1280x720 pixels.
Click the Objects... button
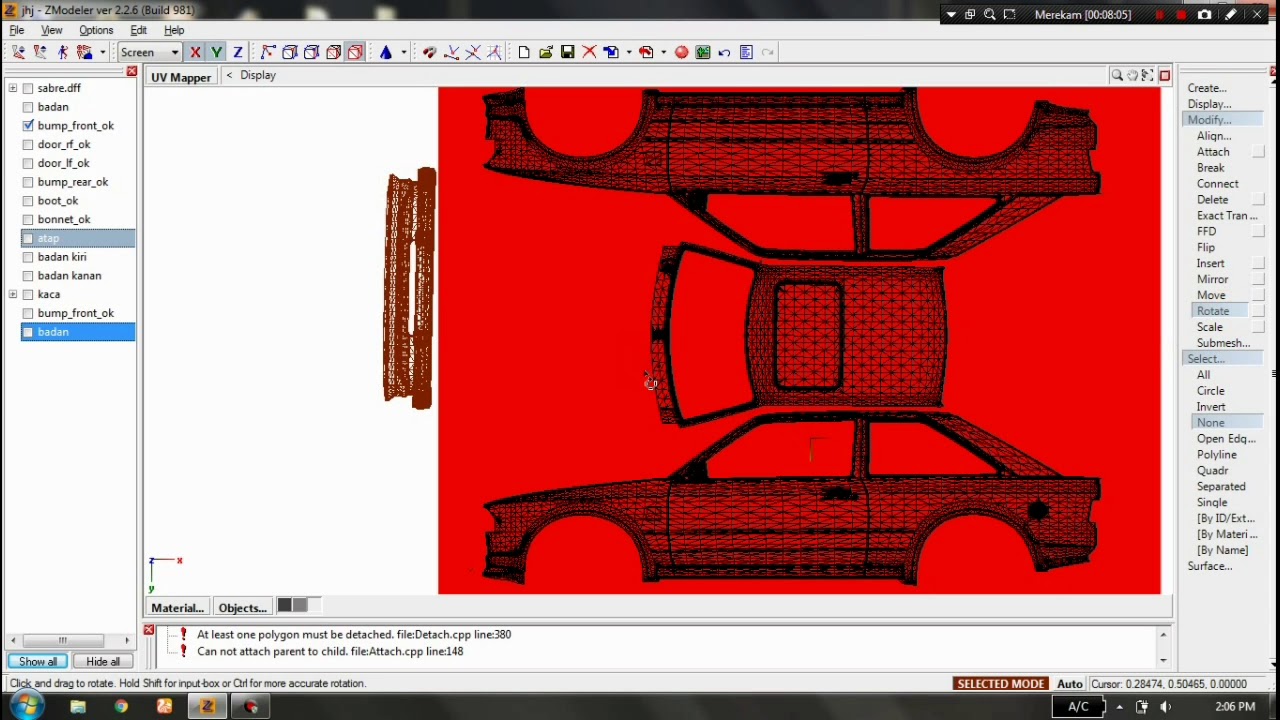tap(243, 607)
